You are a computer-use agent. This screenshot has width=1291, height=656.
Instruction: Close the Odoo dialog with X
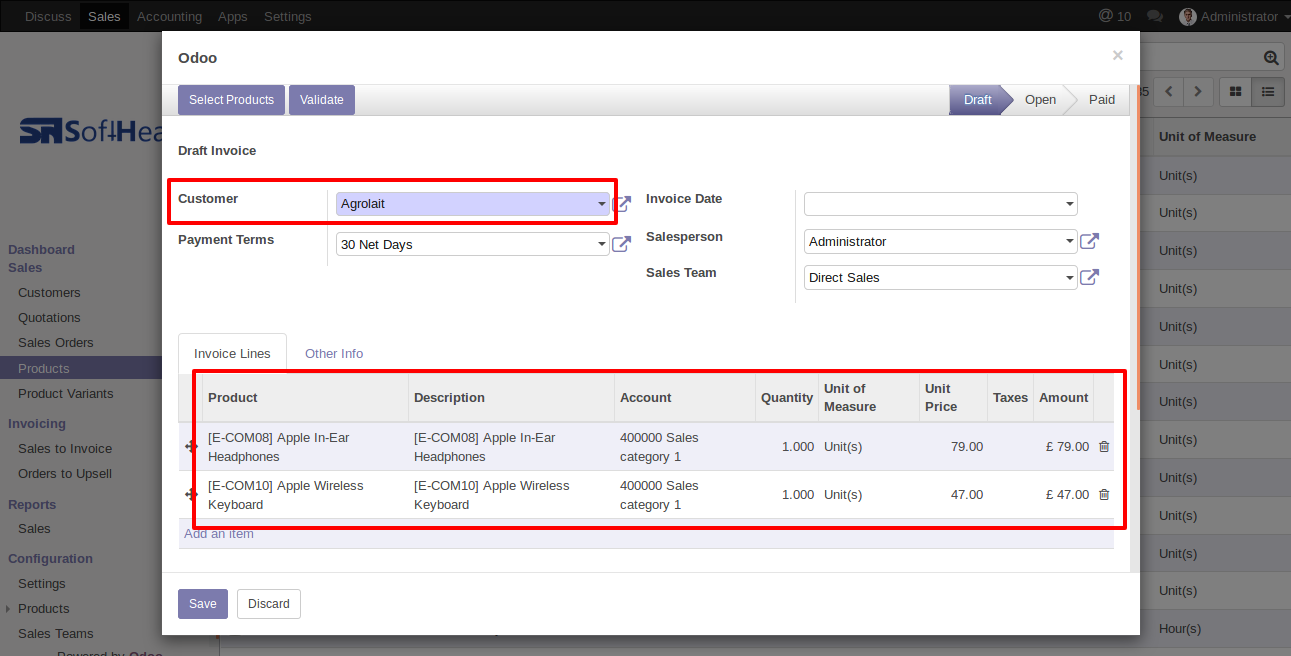(x=1117, y=56)
